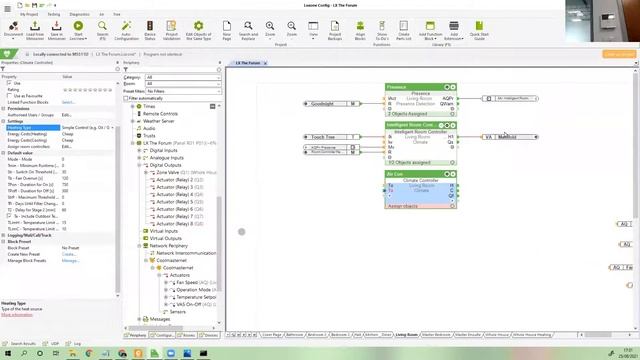Toggle Use as Favourite checkbox
Viewport: 640px width, 360px height.
click(x=9, y=96)
